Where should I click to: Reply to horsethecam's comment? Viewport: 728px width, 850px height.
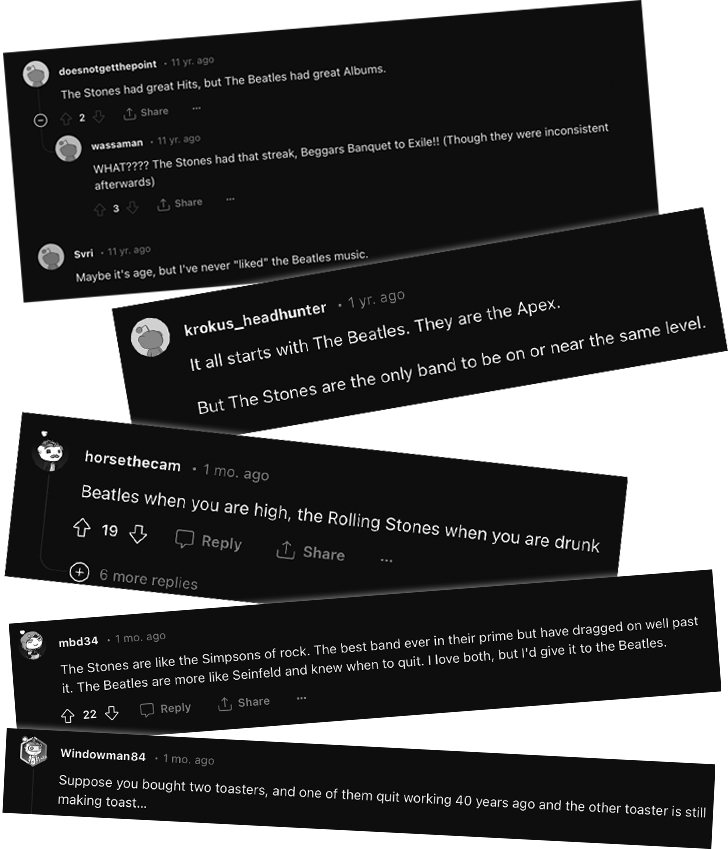(x=209, y=540)
